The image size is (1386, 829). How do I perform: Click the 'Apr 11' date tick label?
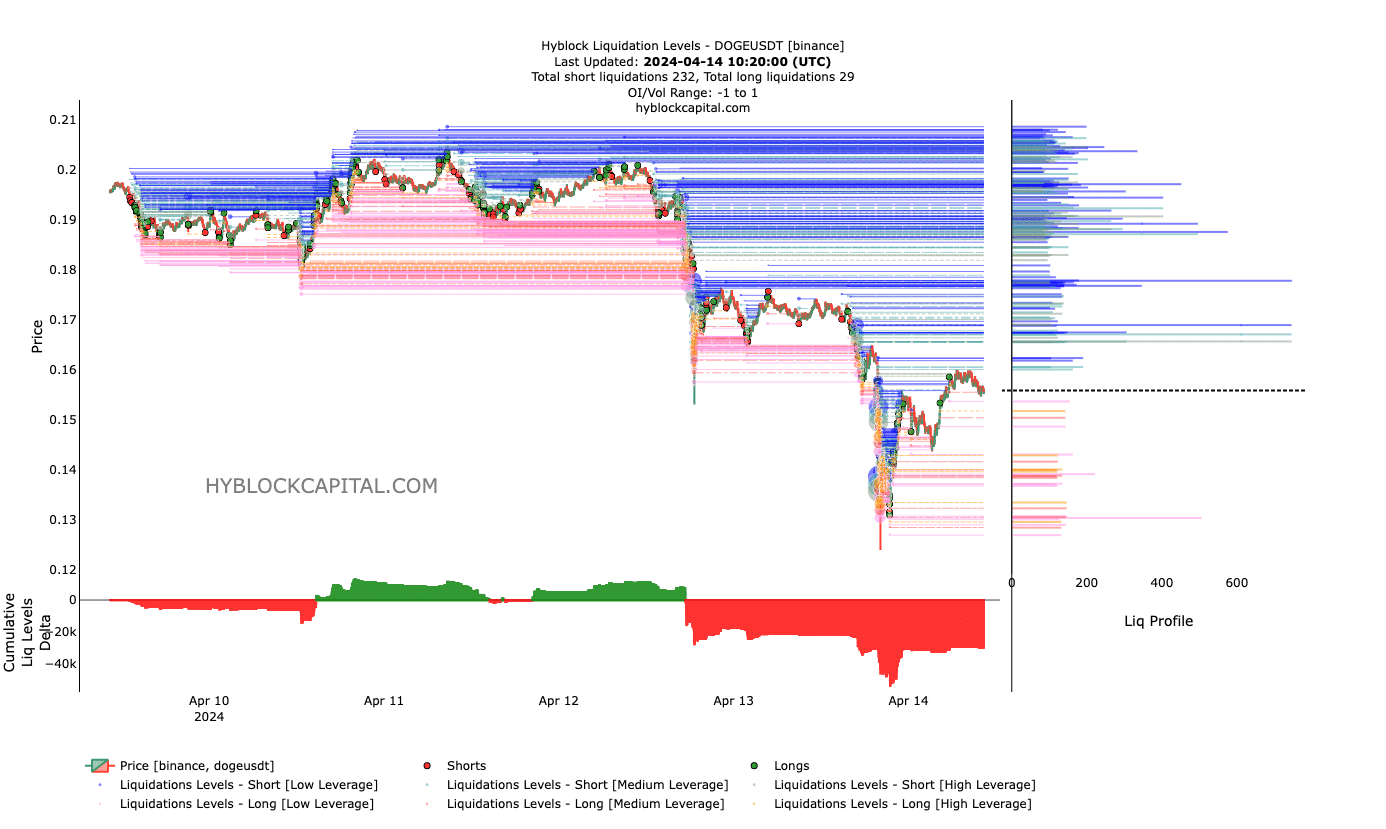point(384,701)
